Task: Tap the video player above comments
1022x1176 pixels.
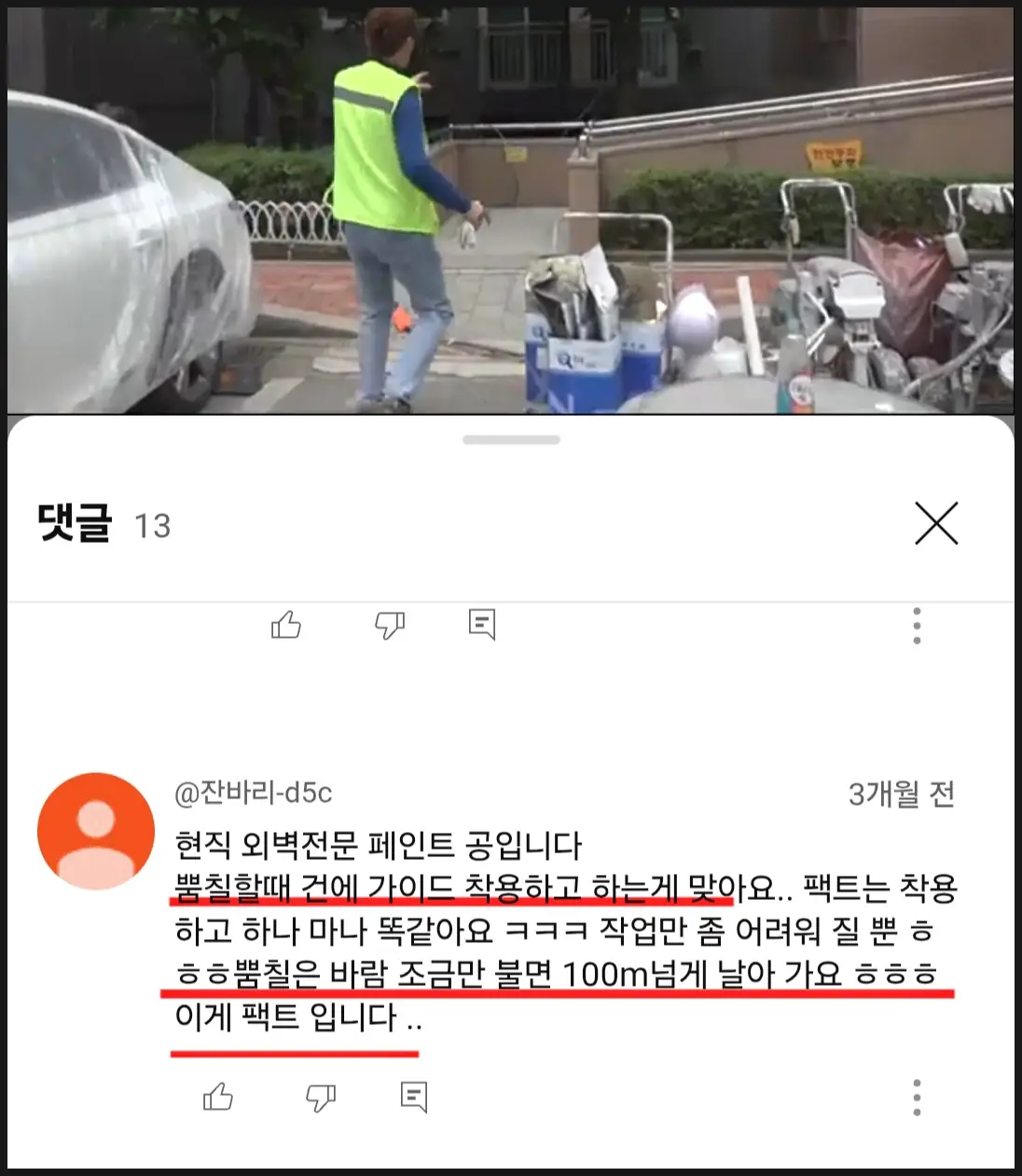Action: (x=511, y=211)
